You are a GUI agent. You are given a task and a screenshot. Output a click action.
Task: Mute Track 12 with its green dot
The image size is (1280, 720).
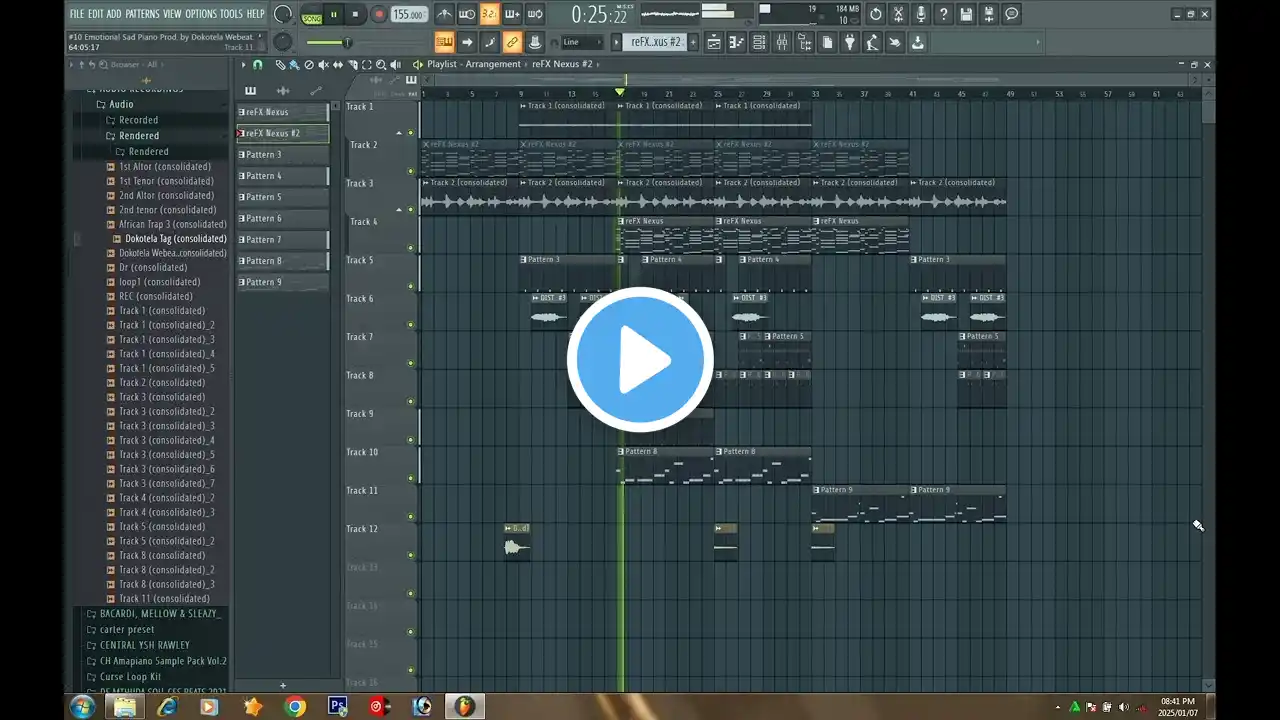coord(410,555)
